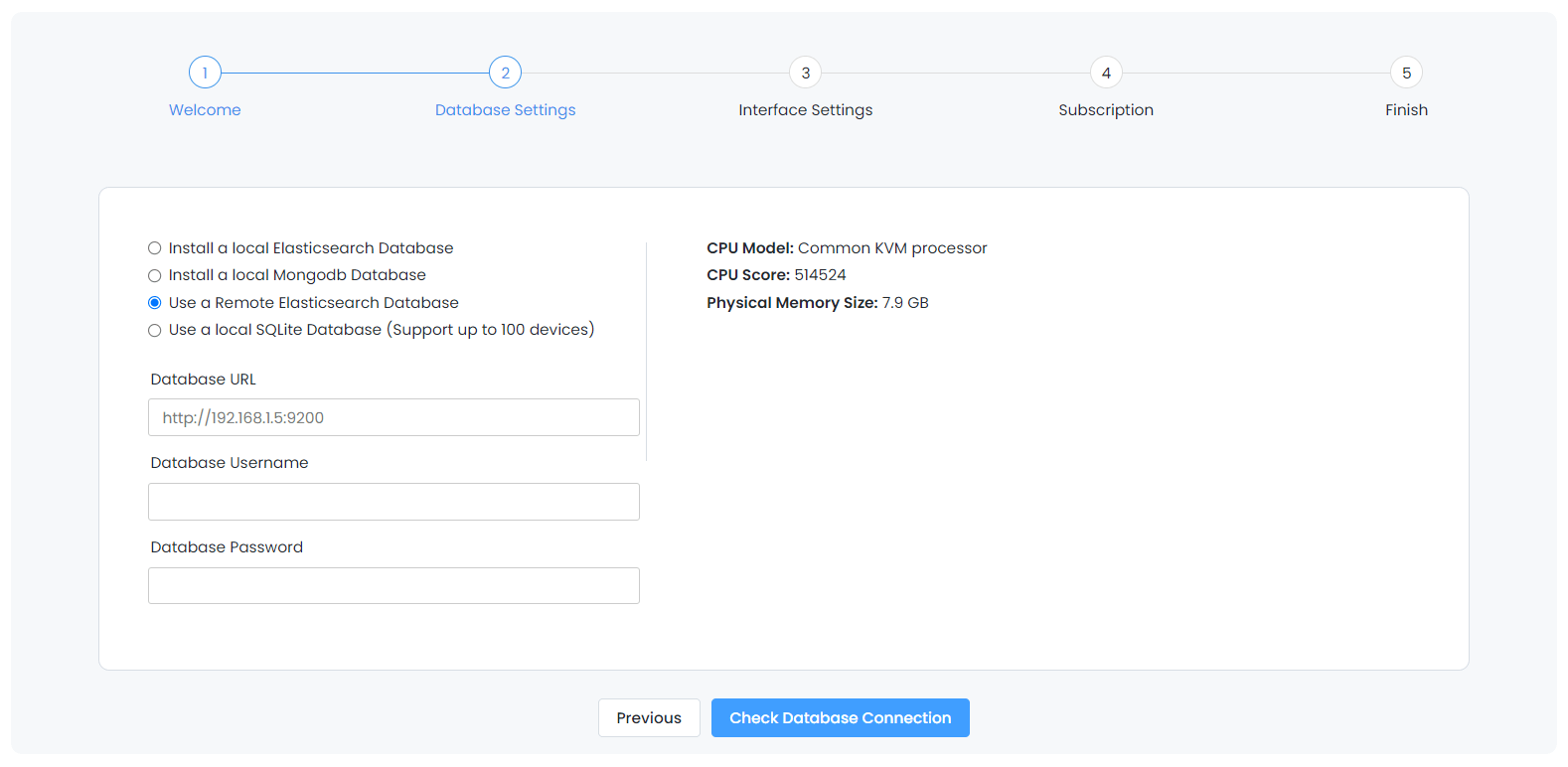The image size is (1568, 767).
Task: Open the Interface Settings step label
Action: click(806, 110)
